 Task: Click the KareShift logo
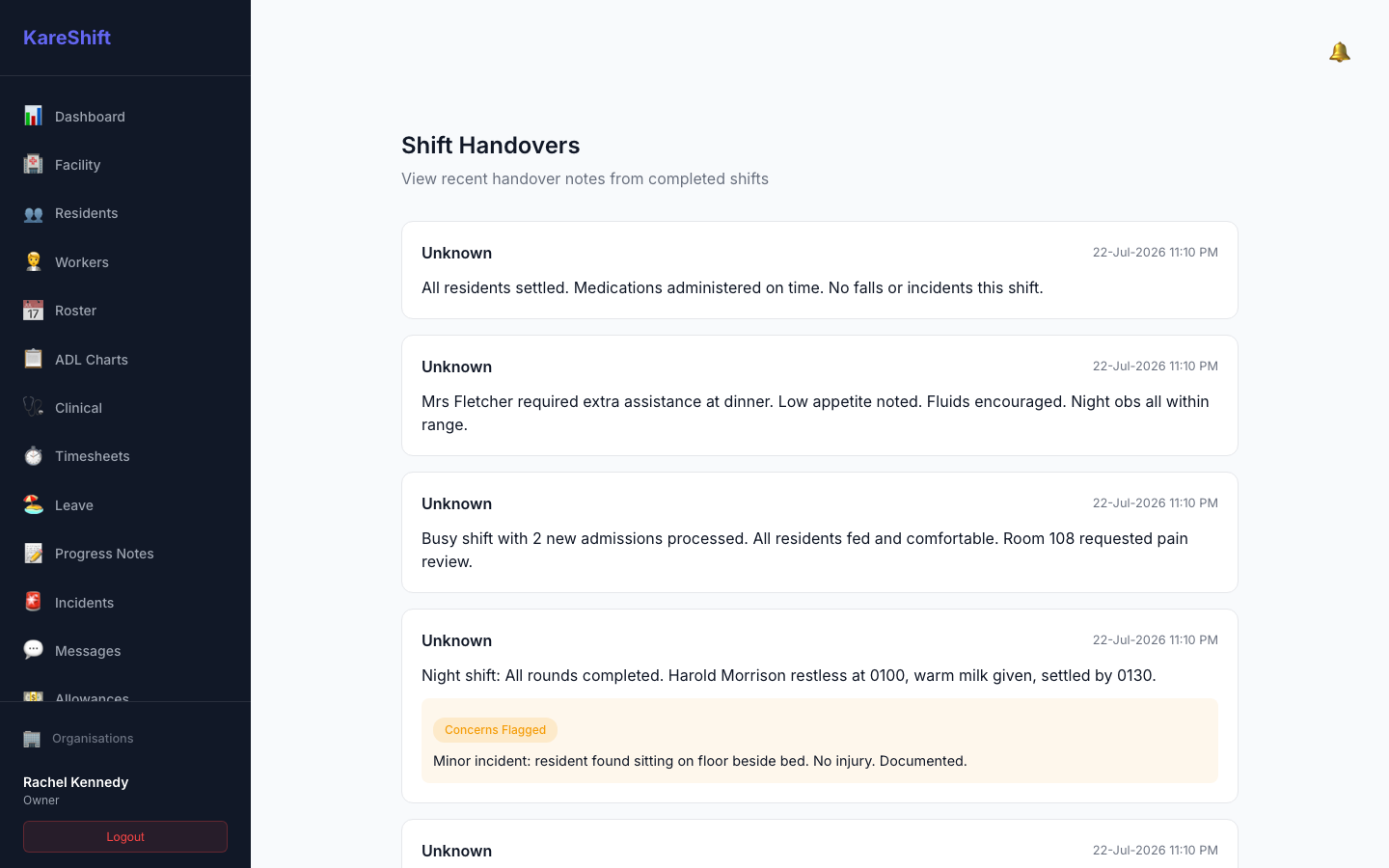(x=67, y=38)
